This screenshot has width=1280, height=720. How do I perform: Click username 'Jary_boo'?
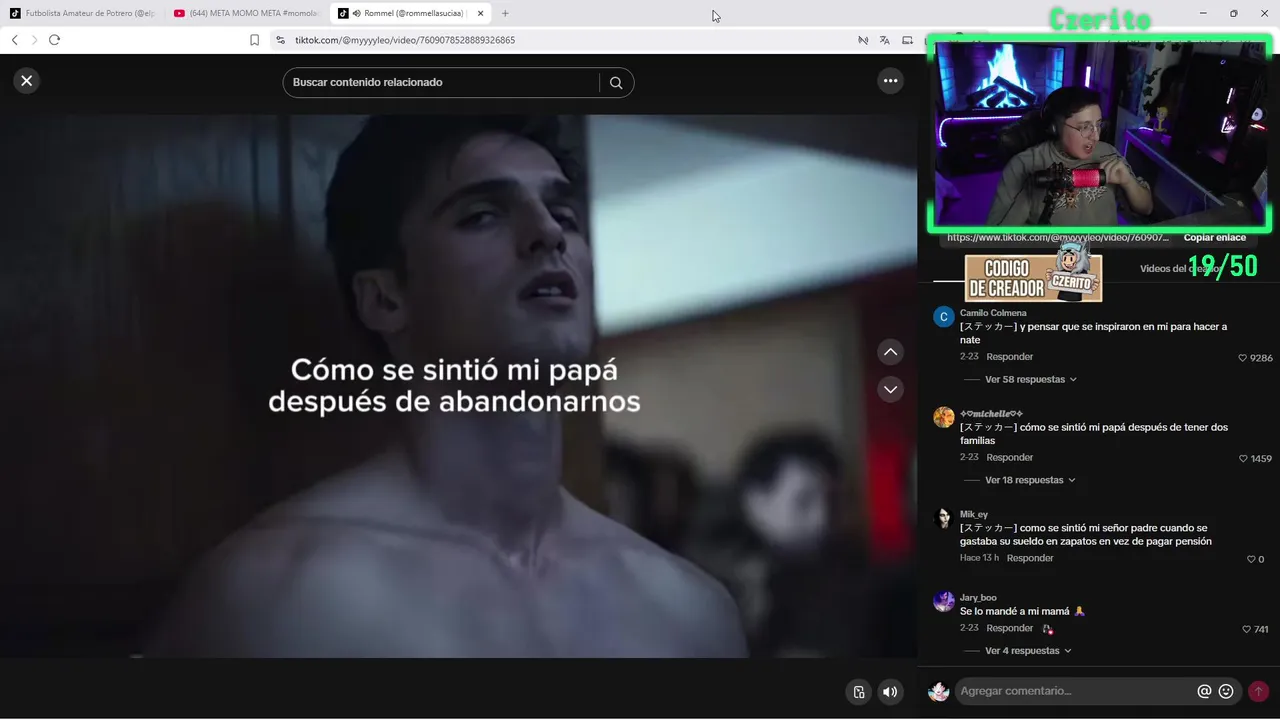point(978,598)
